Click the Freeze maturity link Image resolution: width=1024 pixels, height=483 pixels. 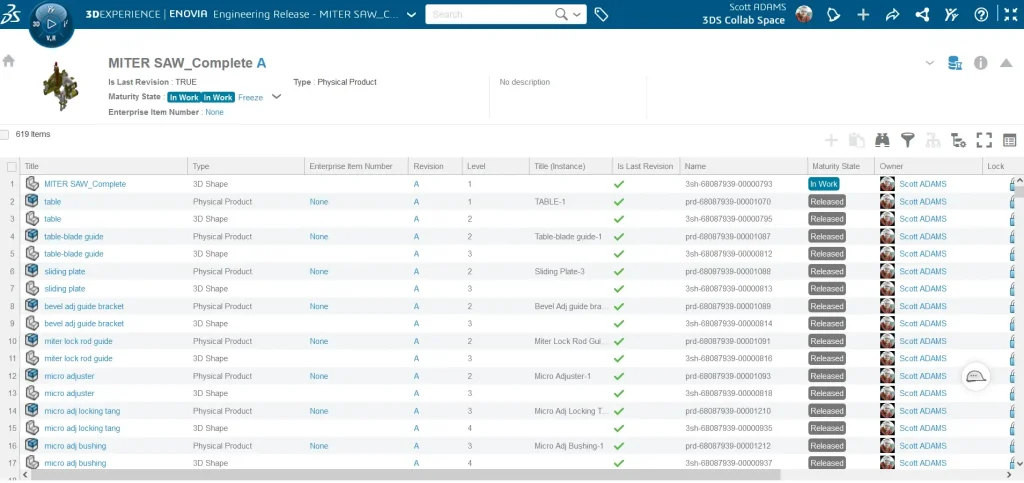click(x=250, y=98)
